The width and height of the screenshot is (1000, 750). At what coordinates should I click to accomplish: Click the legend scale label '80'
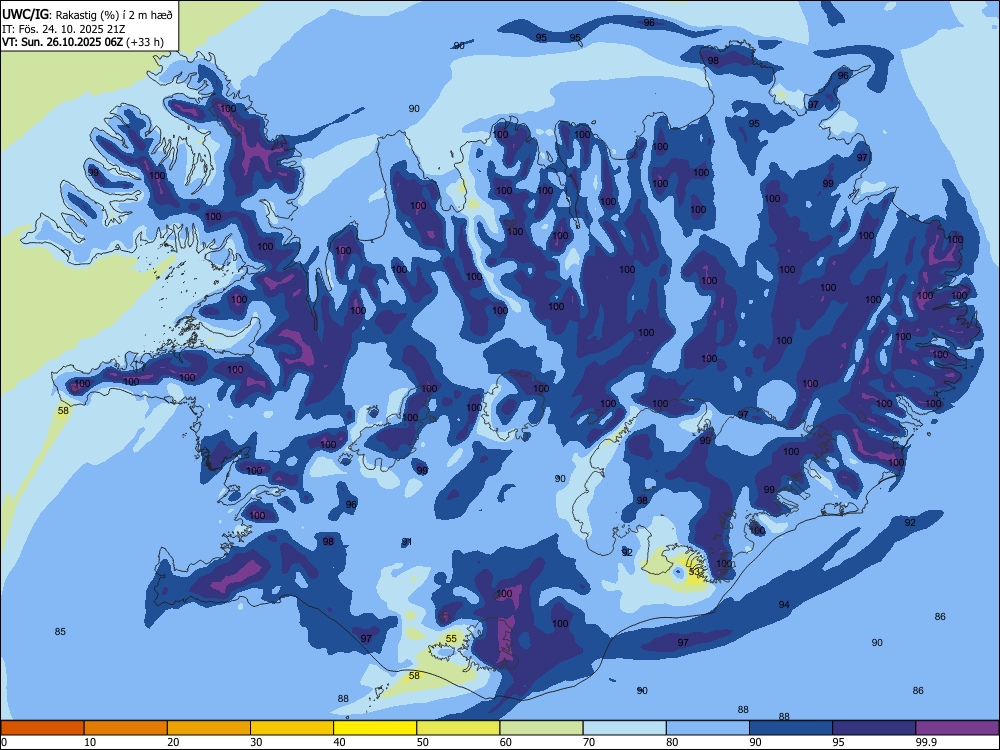point(672,742)
